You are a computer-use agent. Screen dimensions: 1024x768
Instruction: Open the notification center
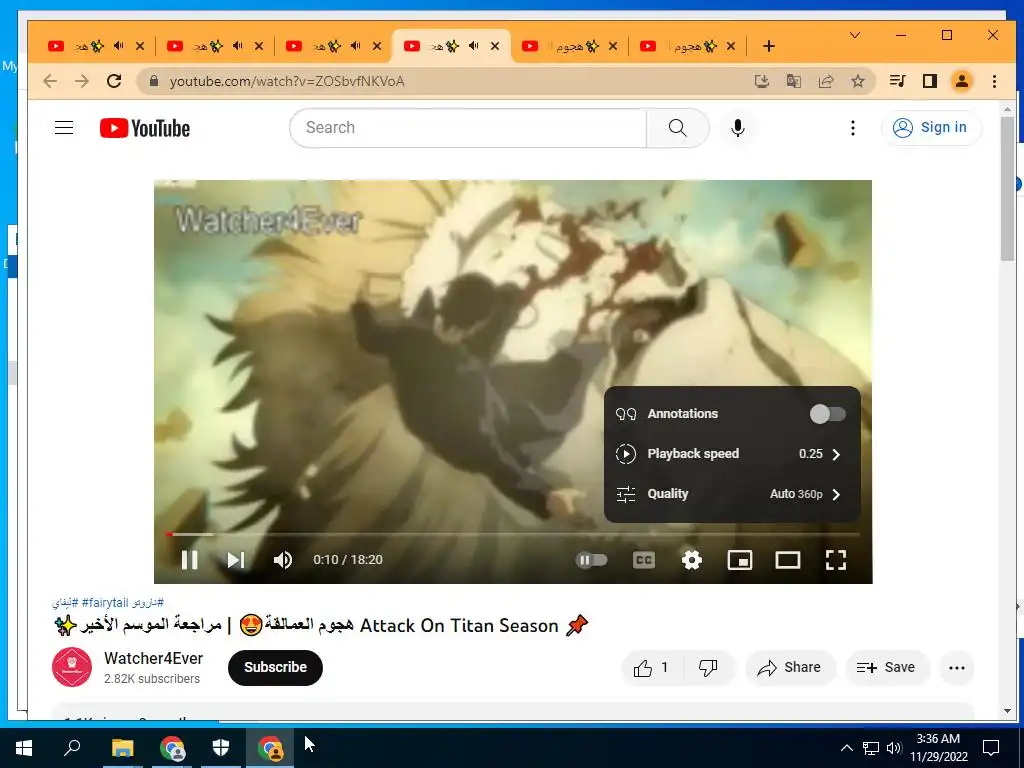point(991,748)
